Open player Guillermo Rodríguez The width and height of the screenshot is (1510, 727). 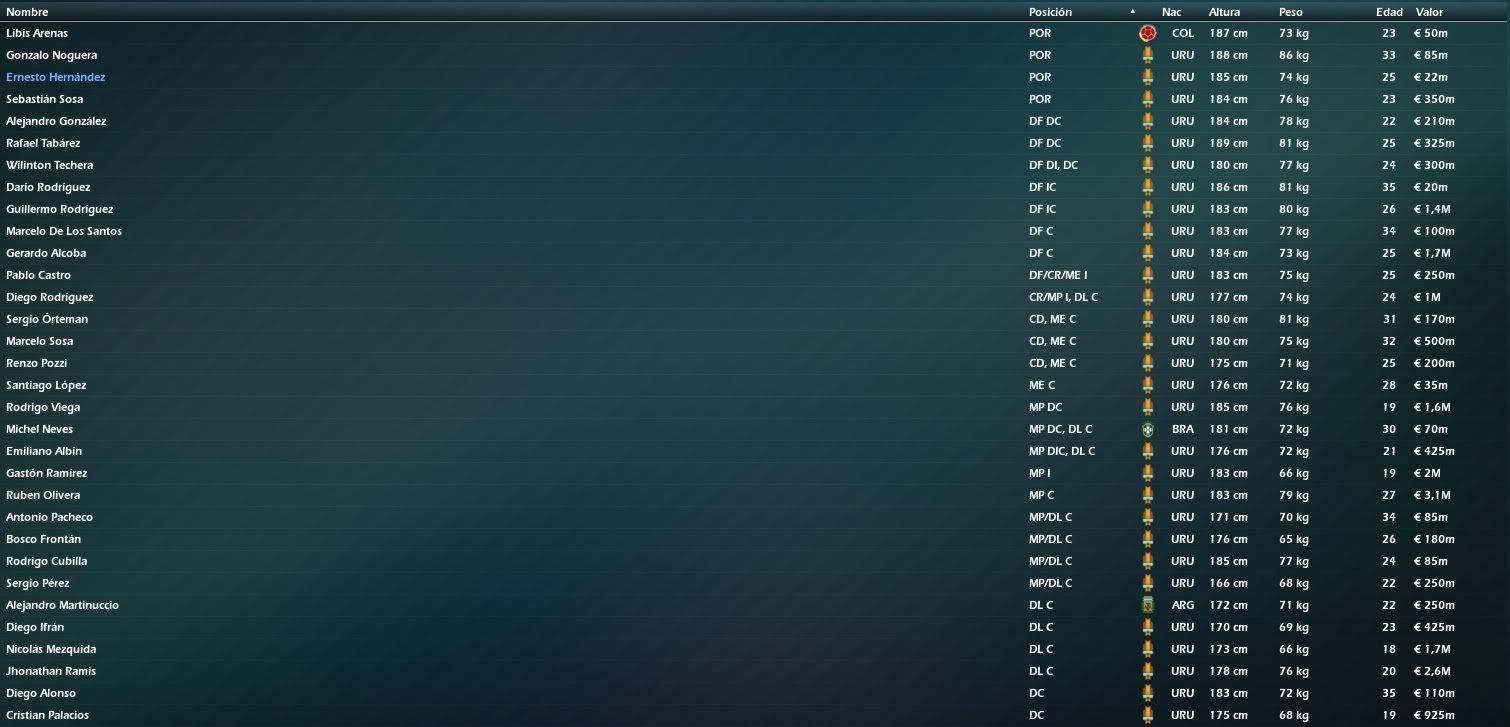60,209
